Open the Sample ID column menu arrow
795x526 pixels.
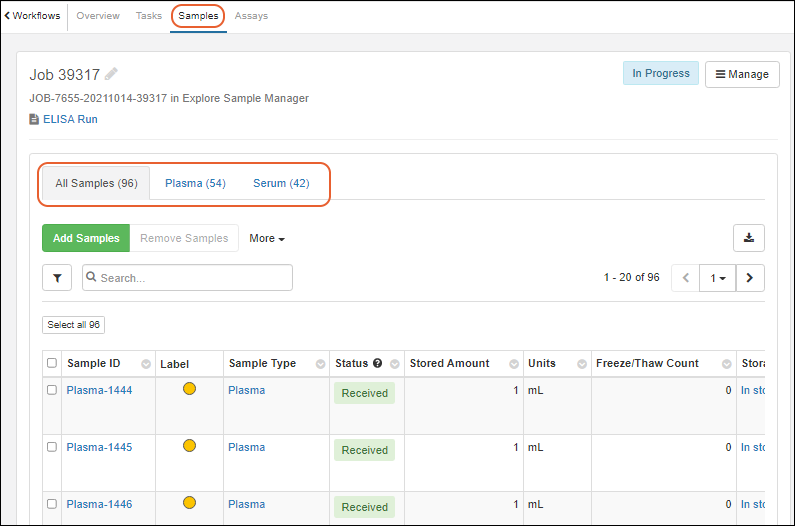tap(146, 364)
